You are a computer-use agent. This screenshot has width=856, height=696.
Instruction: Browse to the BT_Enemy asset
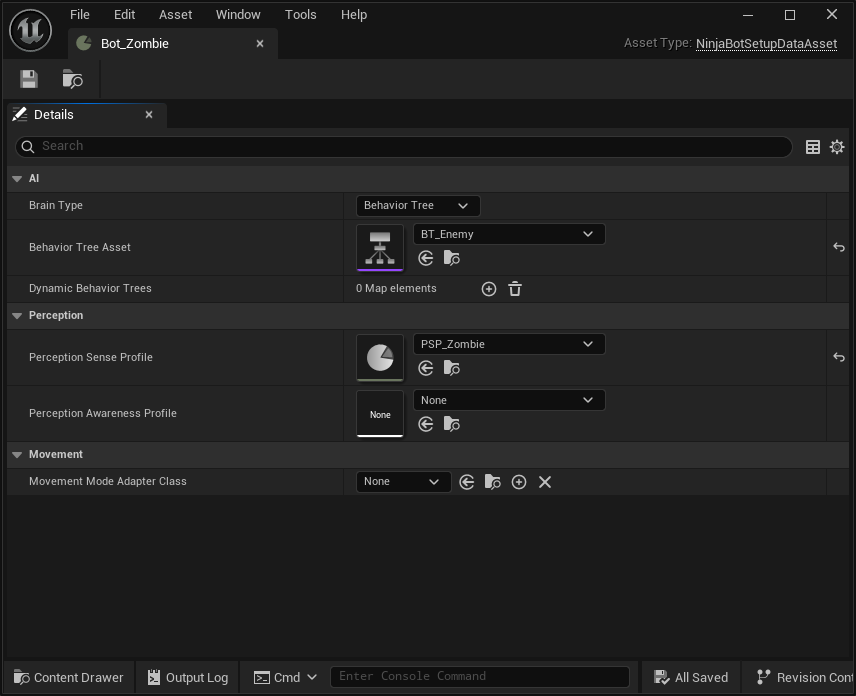click(x=451, y=258)
